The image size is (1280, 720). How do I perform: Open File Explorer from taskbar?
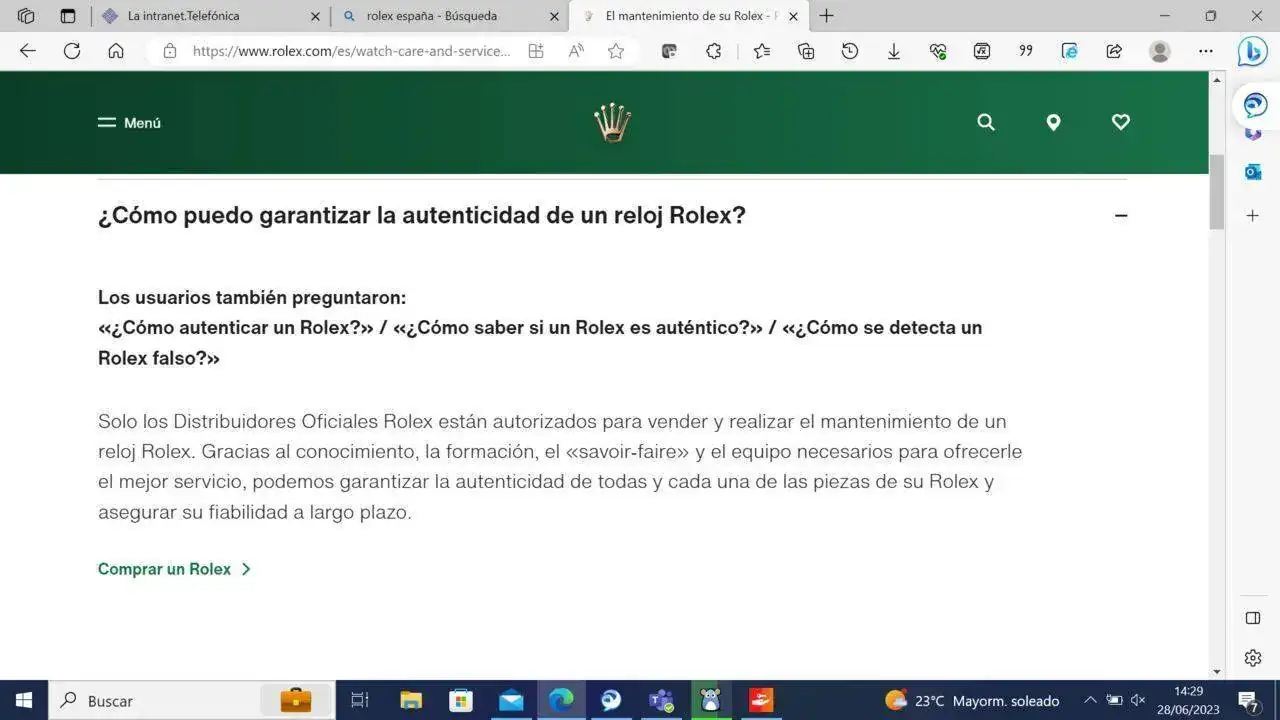point(410,700)
